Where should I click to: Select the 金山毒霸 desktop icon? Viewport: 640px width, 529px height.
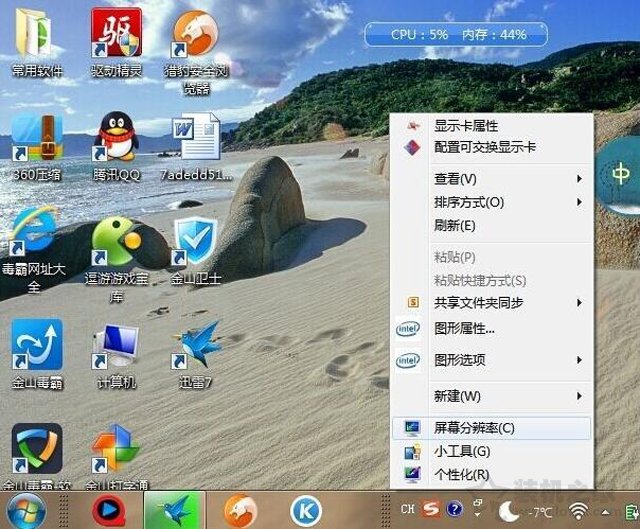[36, 347]
